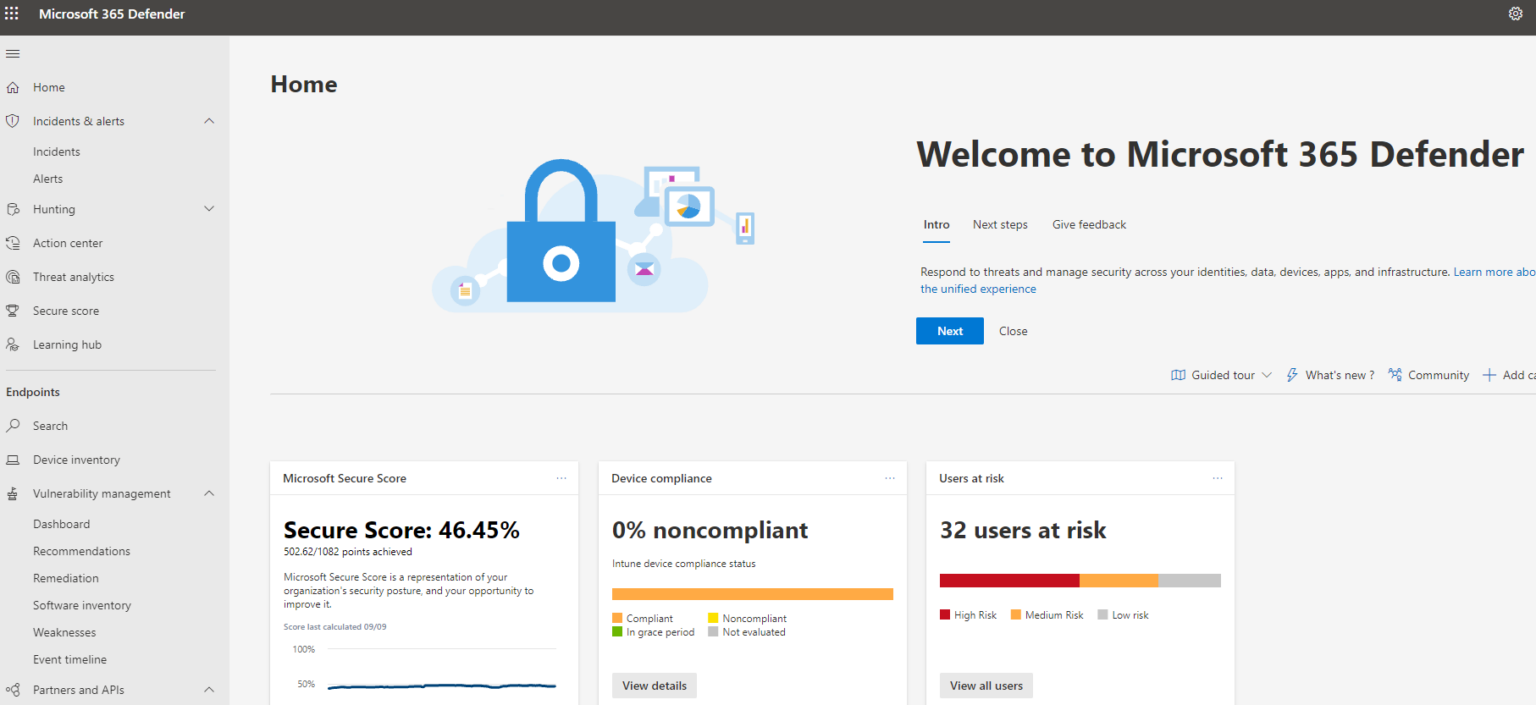The image size is (1536, 705).
Task: Click the Action center icon
Action: click(x=13, y=243)
